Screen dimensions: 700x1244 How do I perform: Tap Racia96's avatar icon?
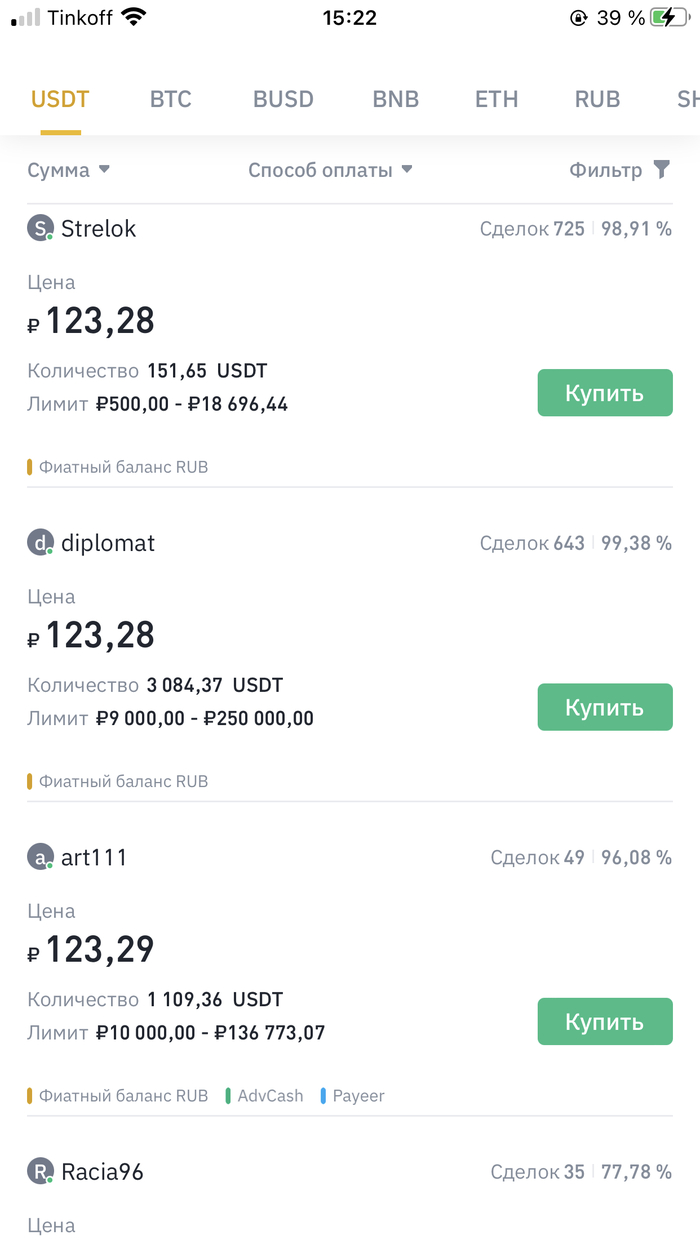click(x=40, y=1172)
